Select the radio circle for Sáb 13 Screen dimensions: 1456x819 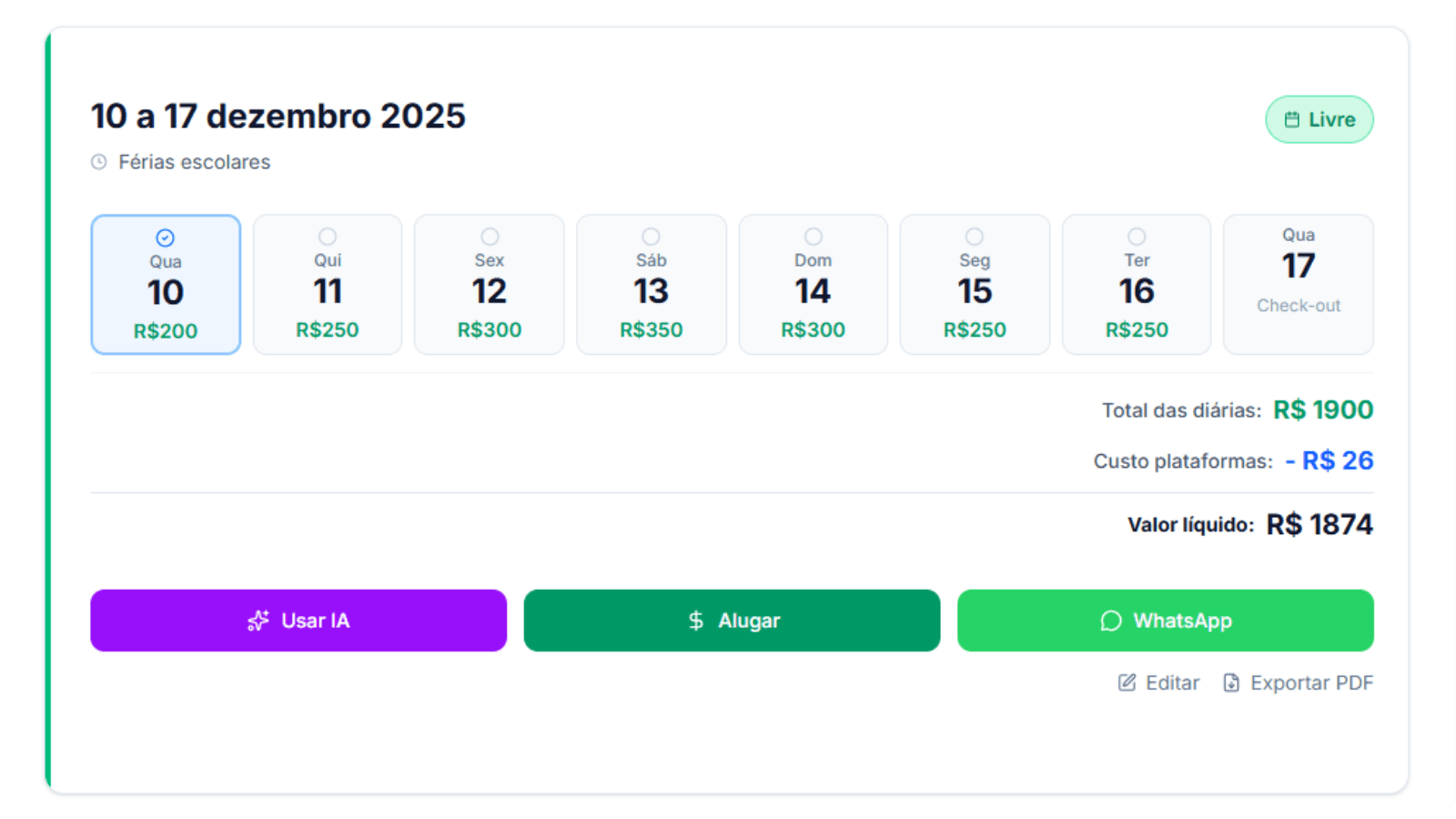coord(651,237)
